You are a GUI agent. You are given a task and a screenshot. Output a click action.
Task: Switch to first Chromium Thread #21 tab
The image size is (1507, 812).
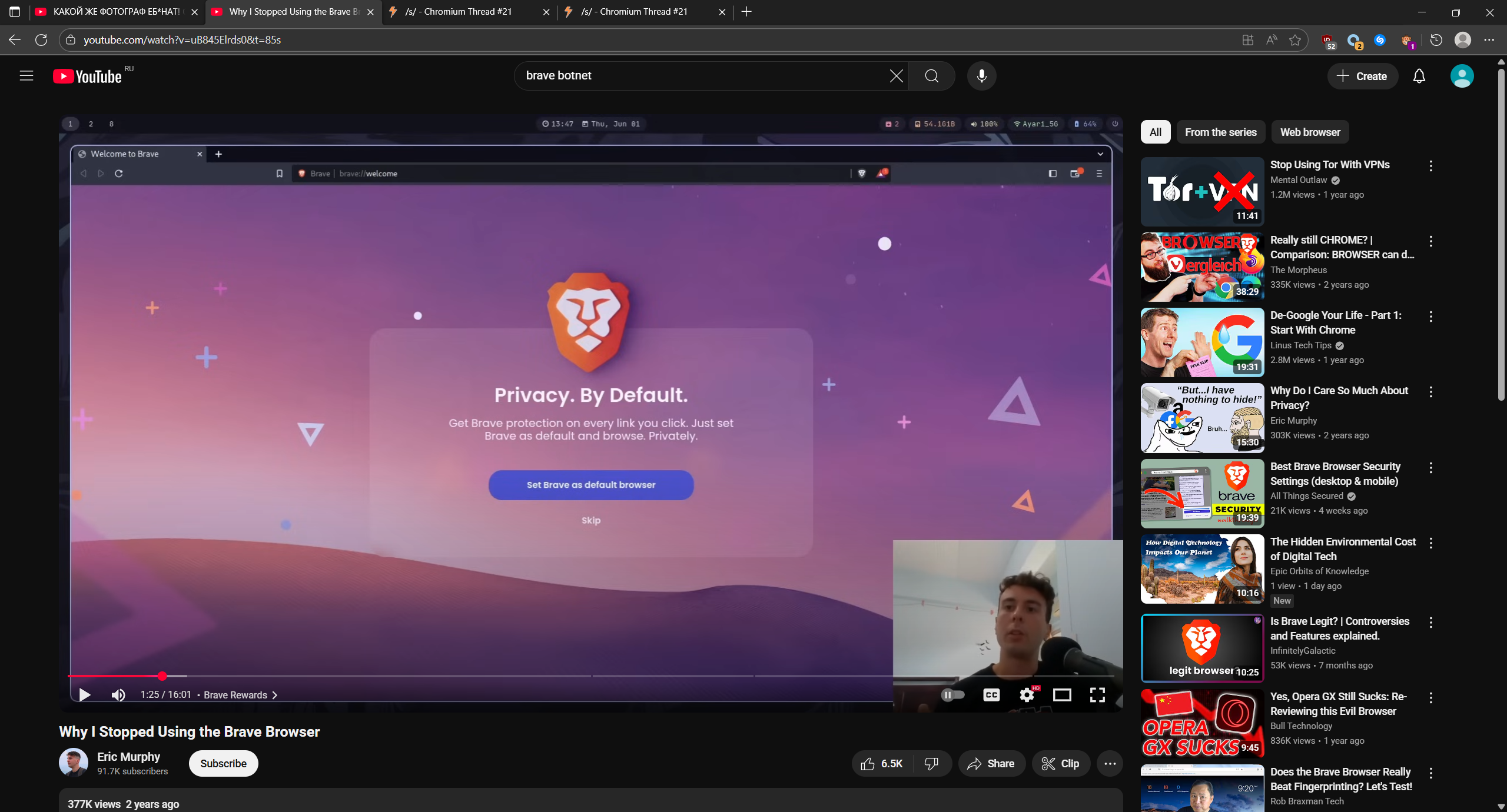click(459, 12)
